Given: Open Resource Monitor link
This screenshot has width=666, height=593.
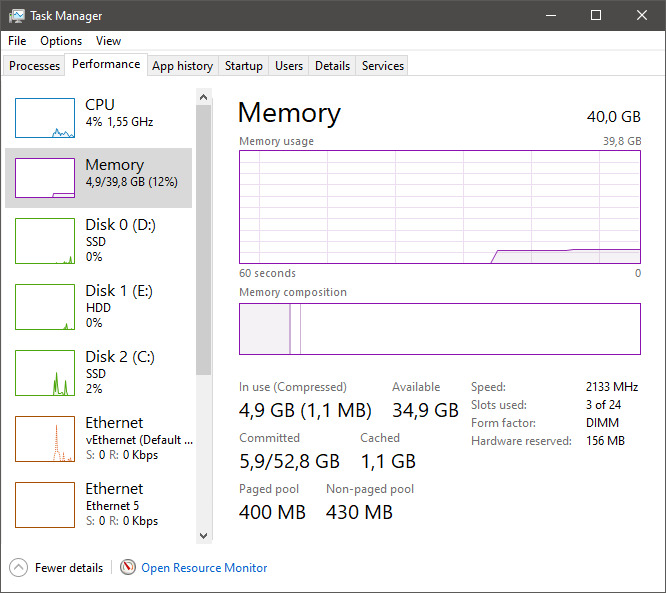Looking at the screenshot, I should (x=204, y=568).
